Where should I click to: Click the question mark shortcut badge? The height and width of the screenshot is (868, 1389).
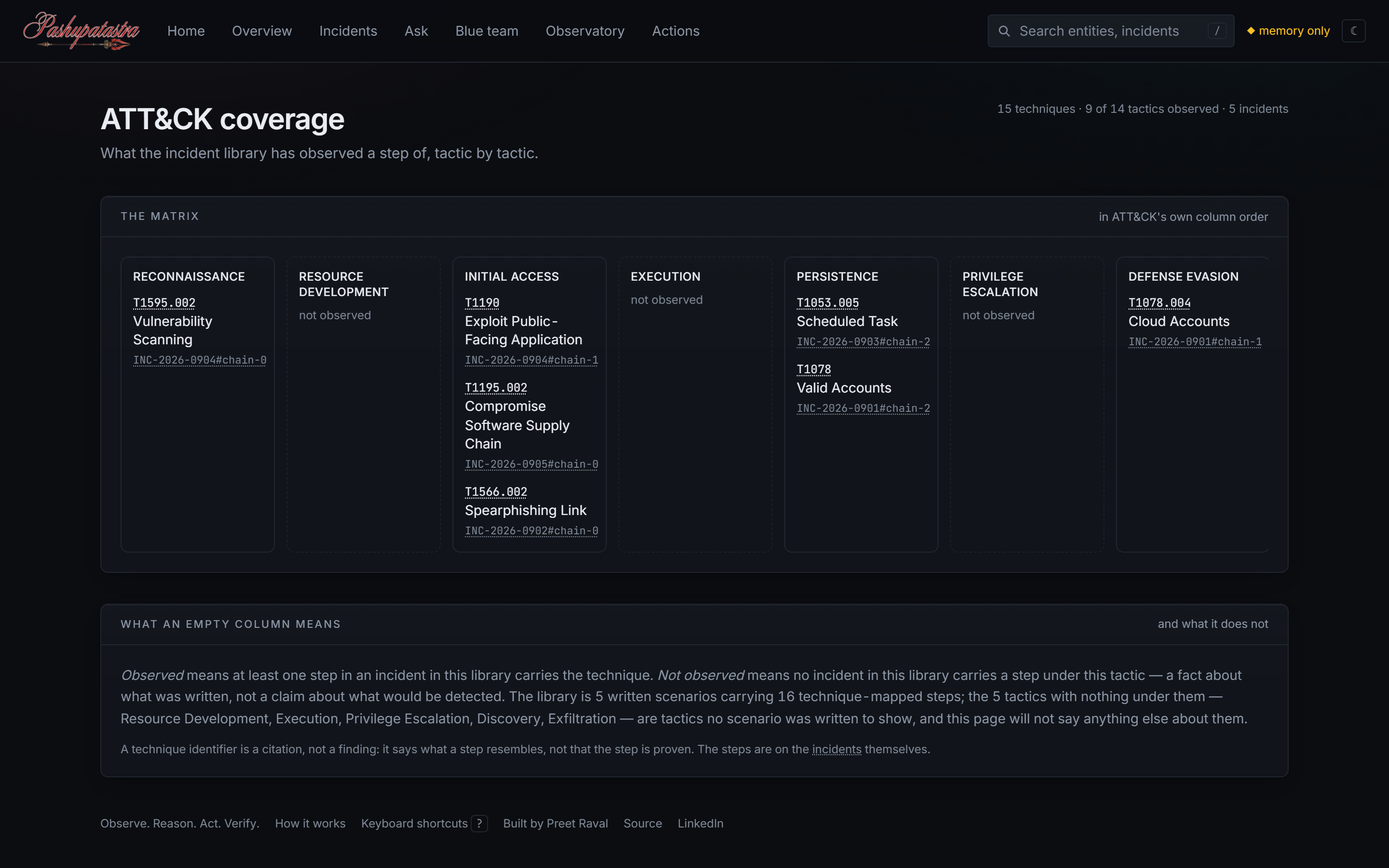click(x=479, y=823)
